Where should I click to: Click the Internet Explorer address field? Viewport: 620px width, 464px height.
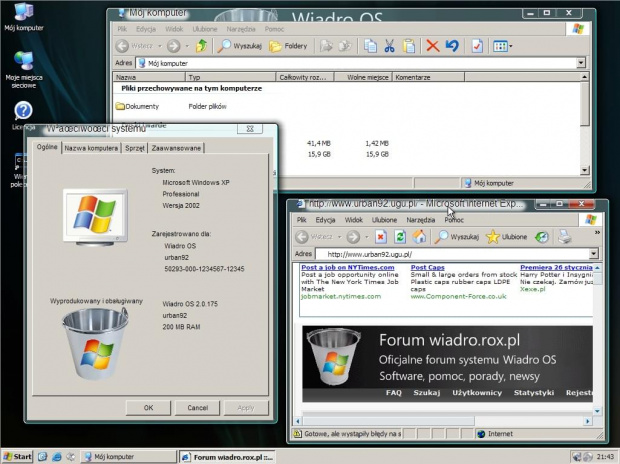[452, 254]
